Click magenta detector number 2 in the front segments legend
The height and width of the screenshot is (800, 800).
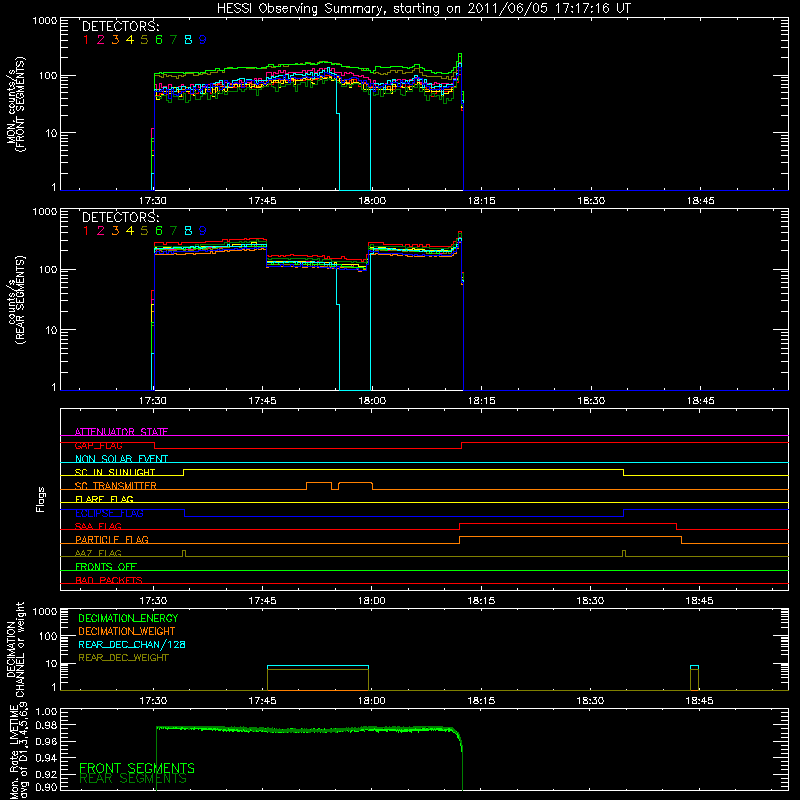[x=101, y=40]
